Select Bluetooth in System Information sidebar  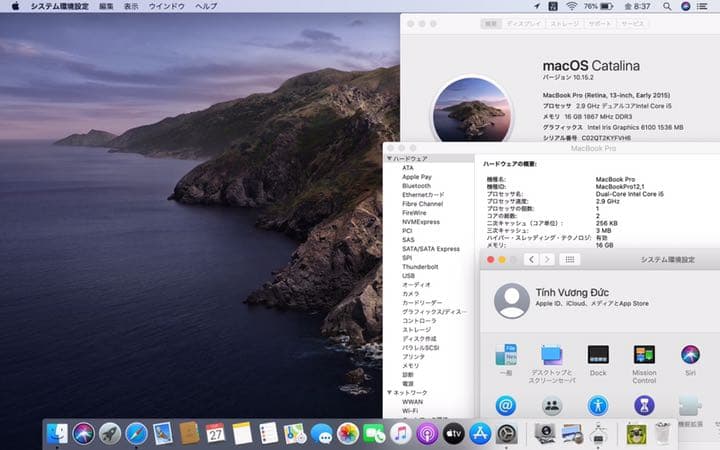pos(416,186)
